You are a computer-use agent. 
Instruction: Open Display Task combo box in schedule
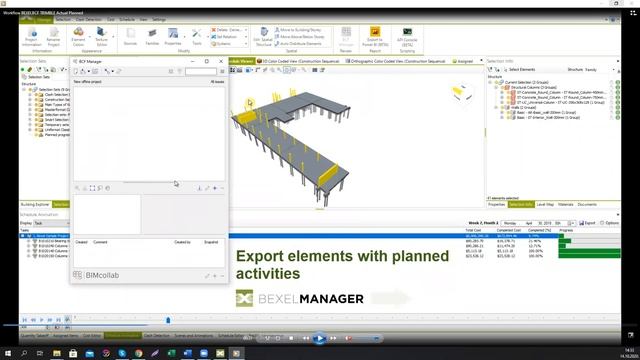tap(51, 223)
